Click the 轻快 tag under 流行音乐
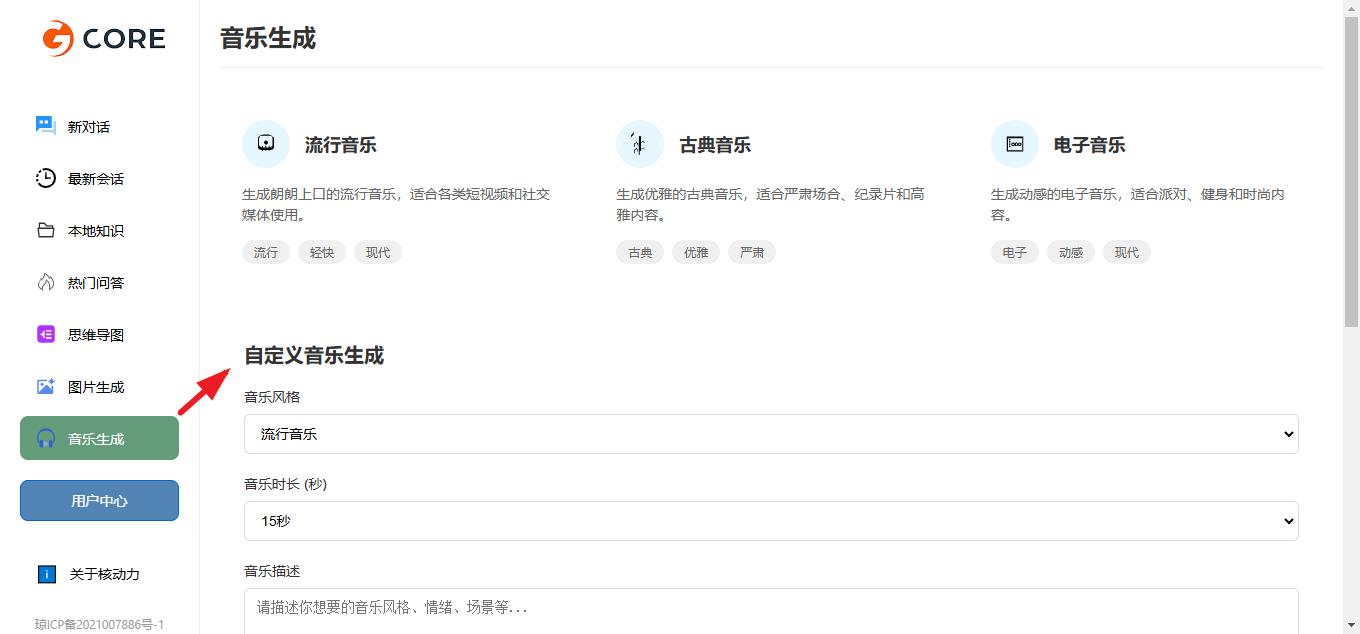1360x634 pixels. coord(322,252)
